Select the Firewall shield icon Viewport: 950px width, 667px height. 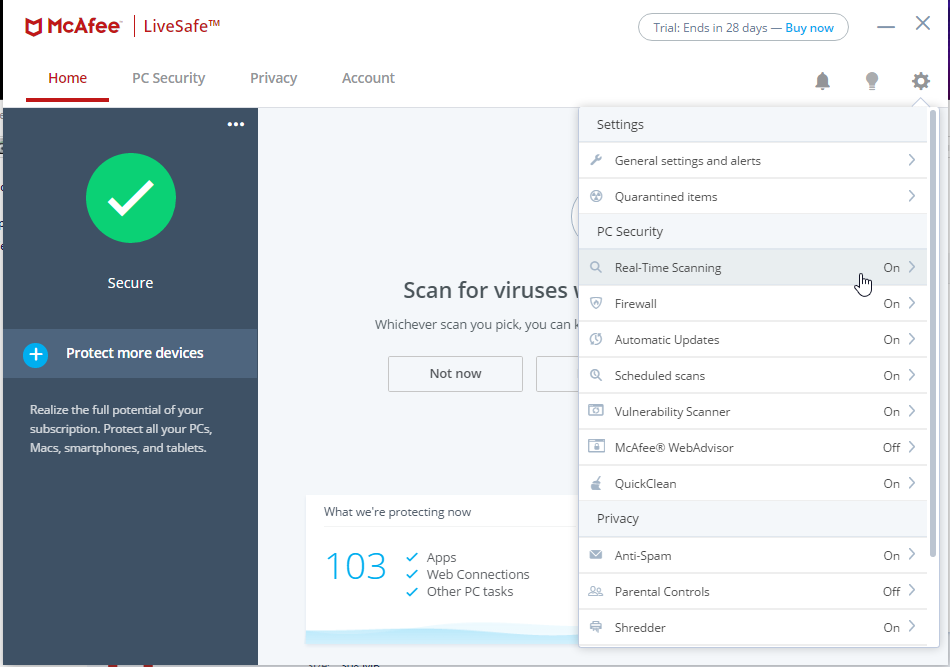(x=595, y=303)
